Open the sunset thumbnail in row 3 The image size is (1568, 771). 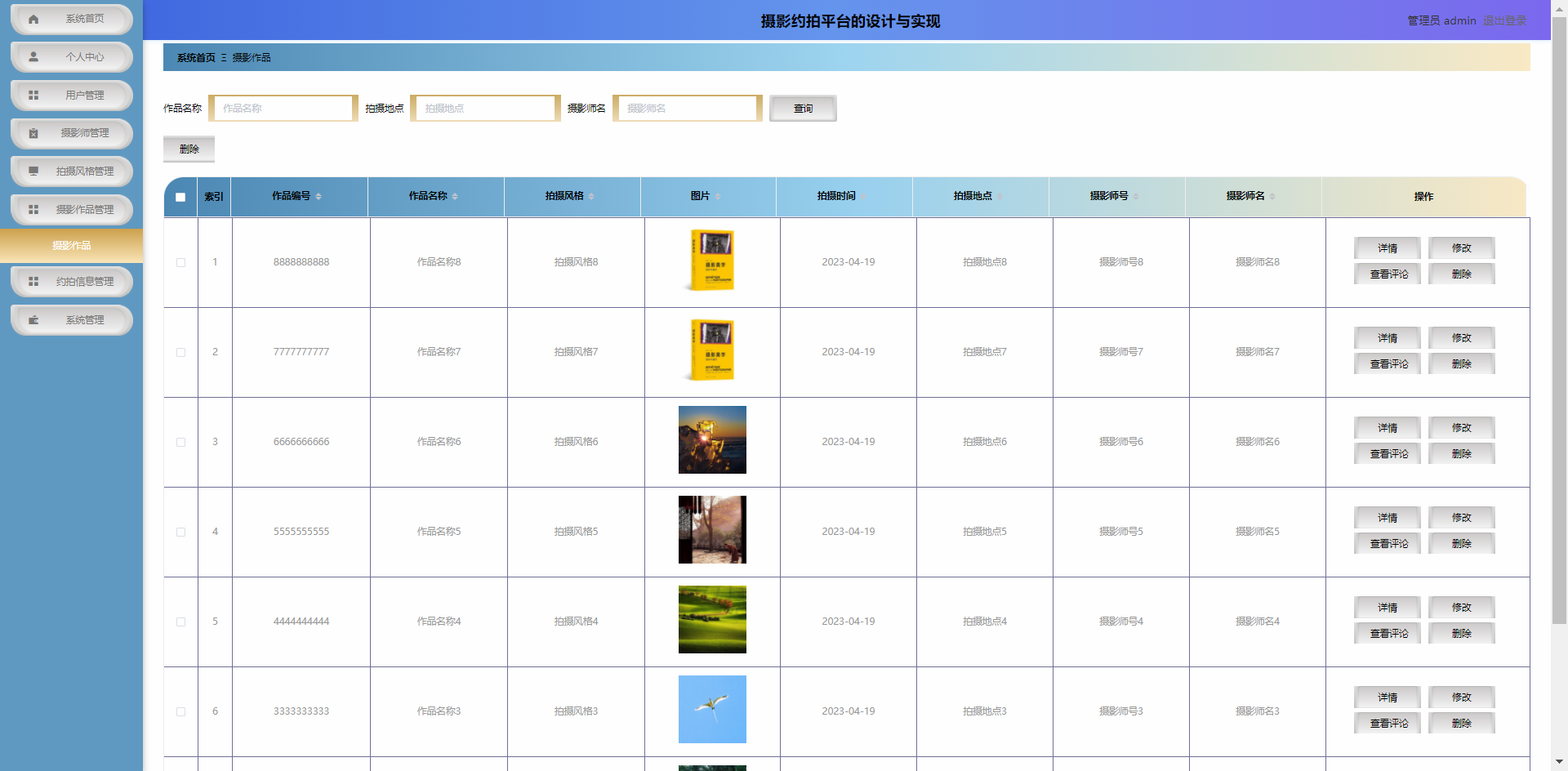tap(712, 440)
